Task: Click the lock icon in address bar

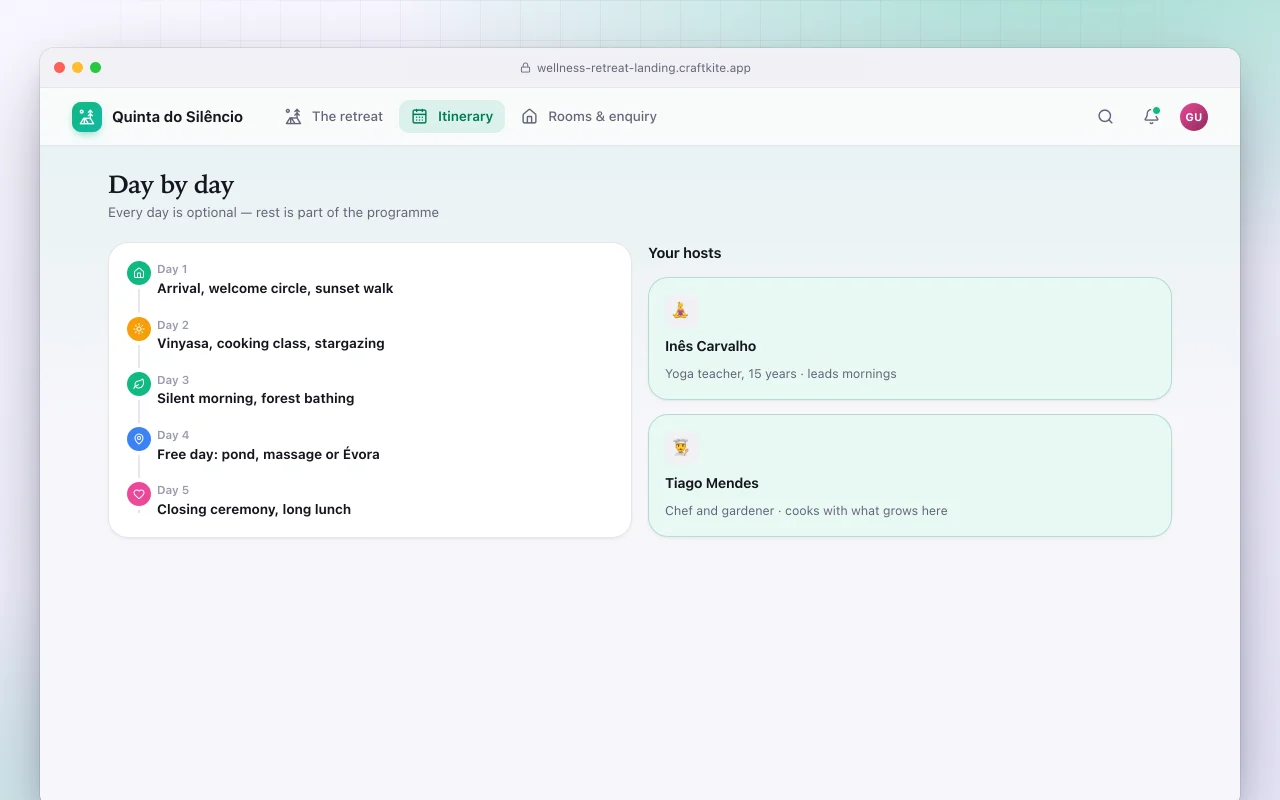Action: (525, 68)
